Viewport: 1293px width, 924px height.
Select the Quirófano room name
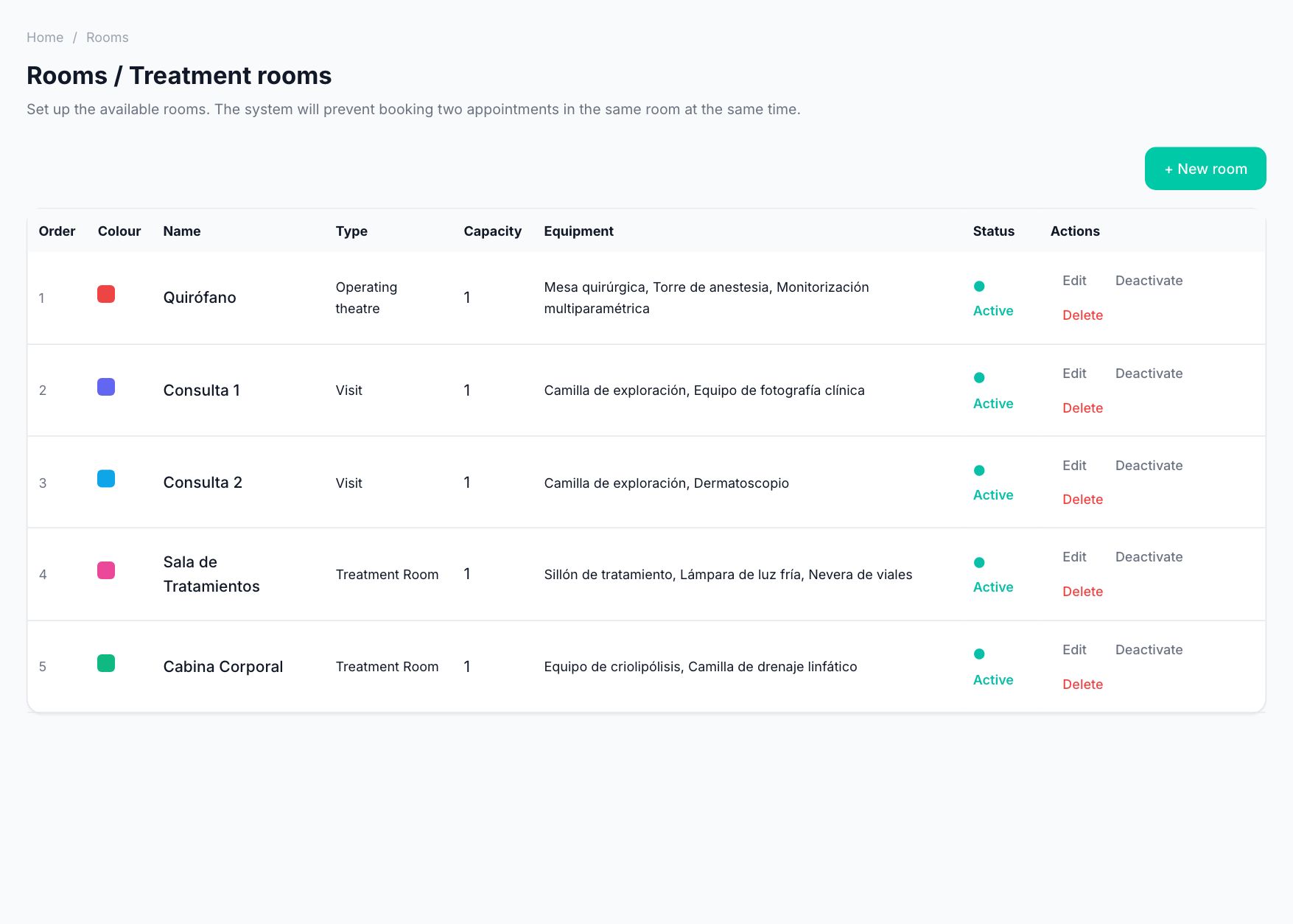click(200, 298)
